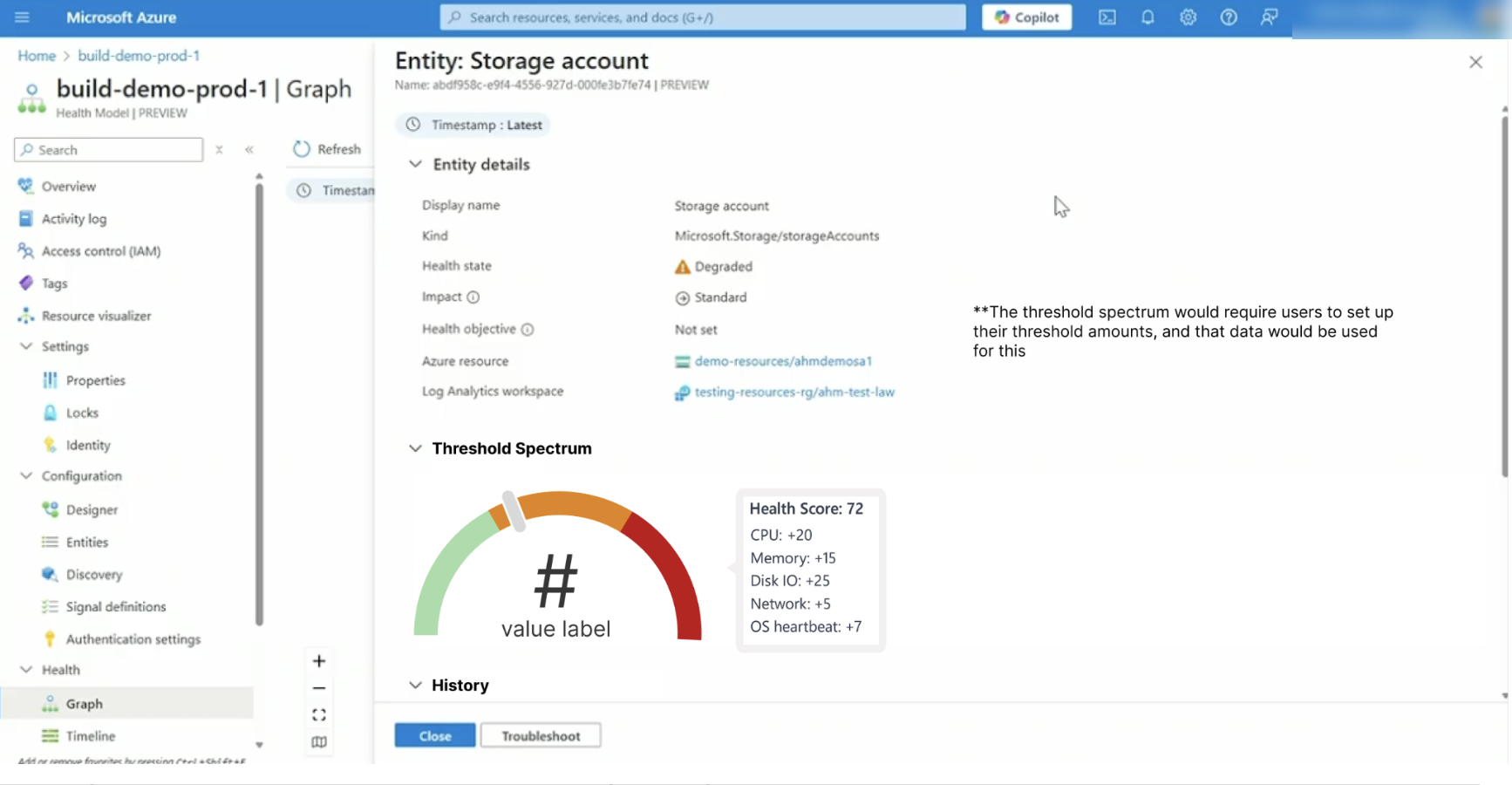Open portal settings gear
This screenshot has width=1512, height=785.
click(x=1188, y=17)
